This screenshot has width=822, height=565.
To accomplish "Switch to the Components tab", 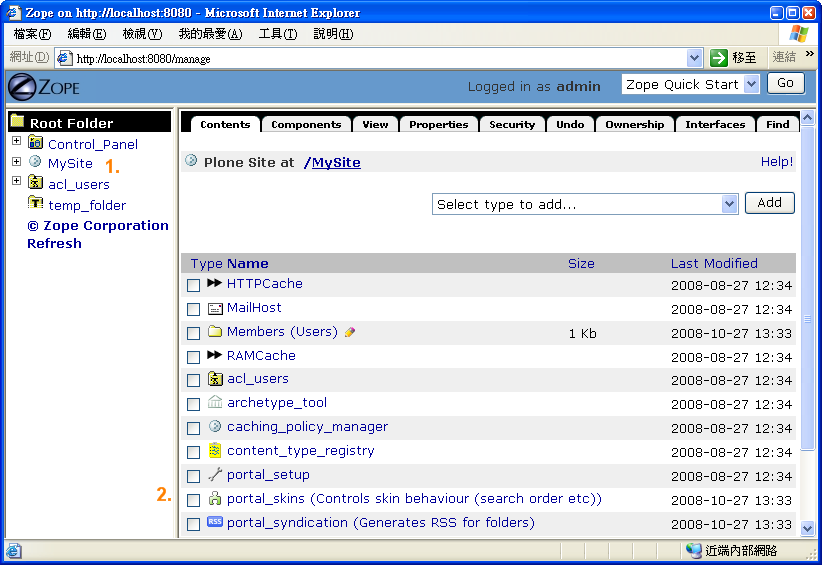I will tap(306, 125).
